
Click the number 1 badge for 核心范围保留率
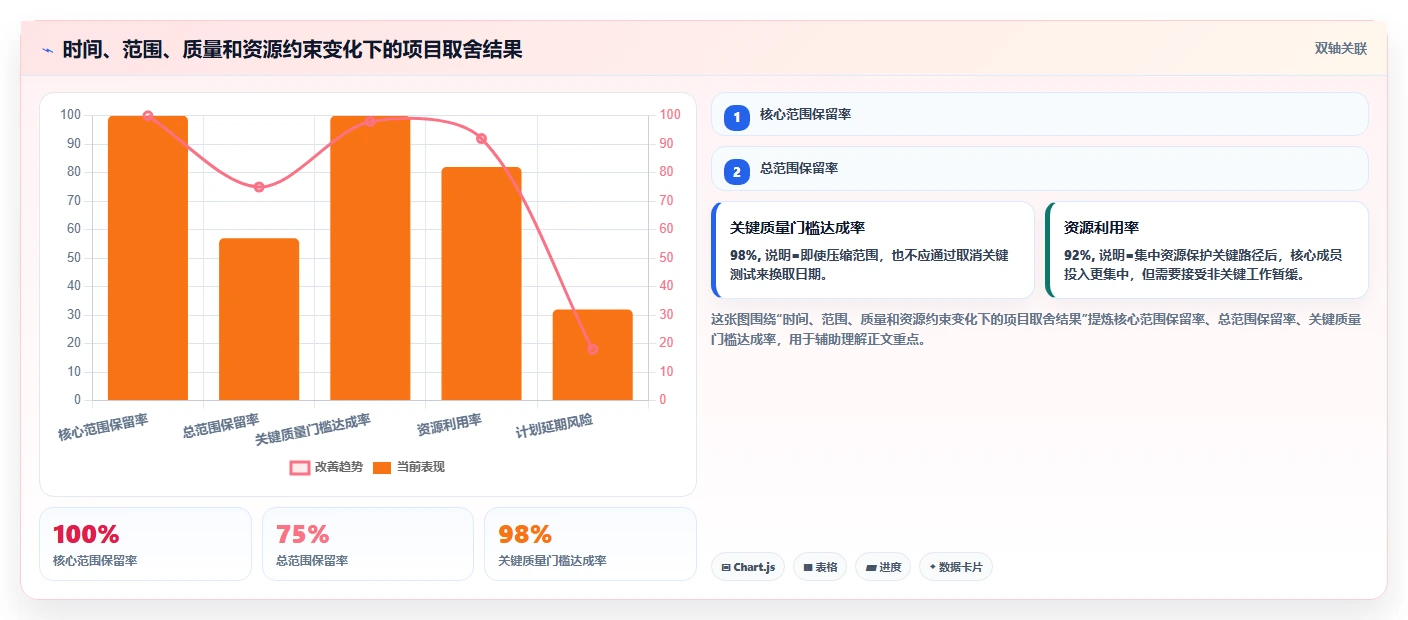click(x=737, y=118)
